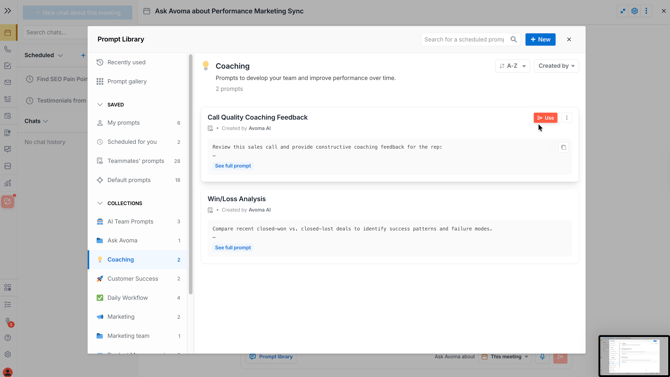Open Find SEO Pain Points scheduled chat
The height and width of the screenshot is (377, 670).
pyautogui.click(x=56, y=79)
